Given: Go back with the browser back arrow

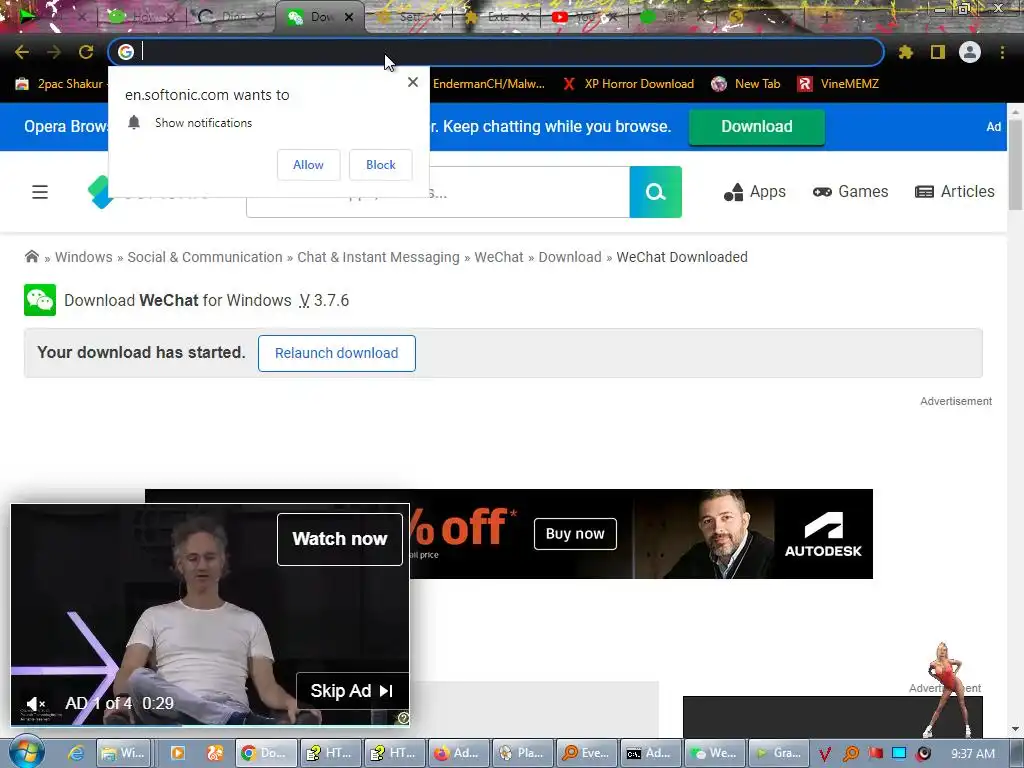Looking at the screenshot, I should click(22, 52).
